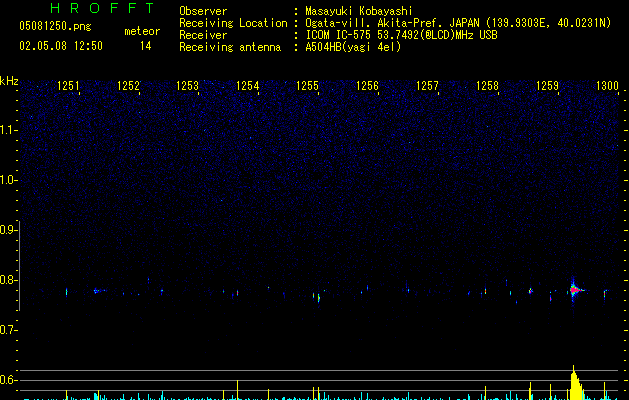Image resolution: width=629 pixels, height=400 pixels.
Task: Click time marker 1251
Action: [68, 86]
